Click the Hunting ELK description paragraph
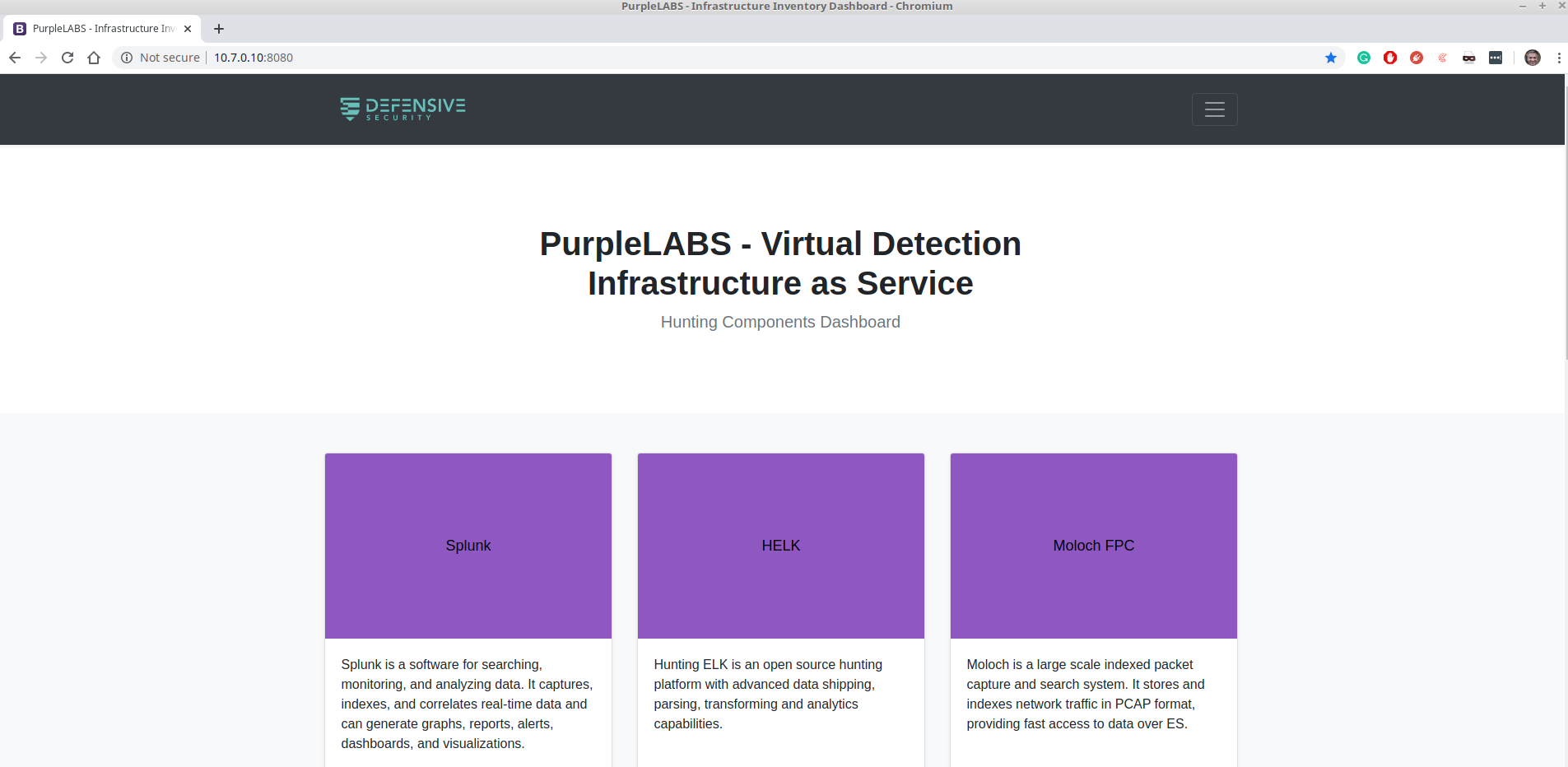Image resolution: width=1568 pixels, height=767 pixels. tap(769, 694)
